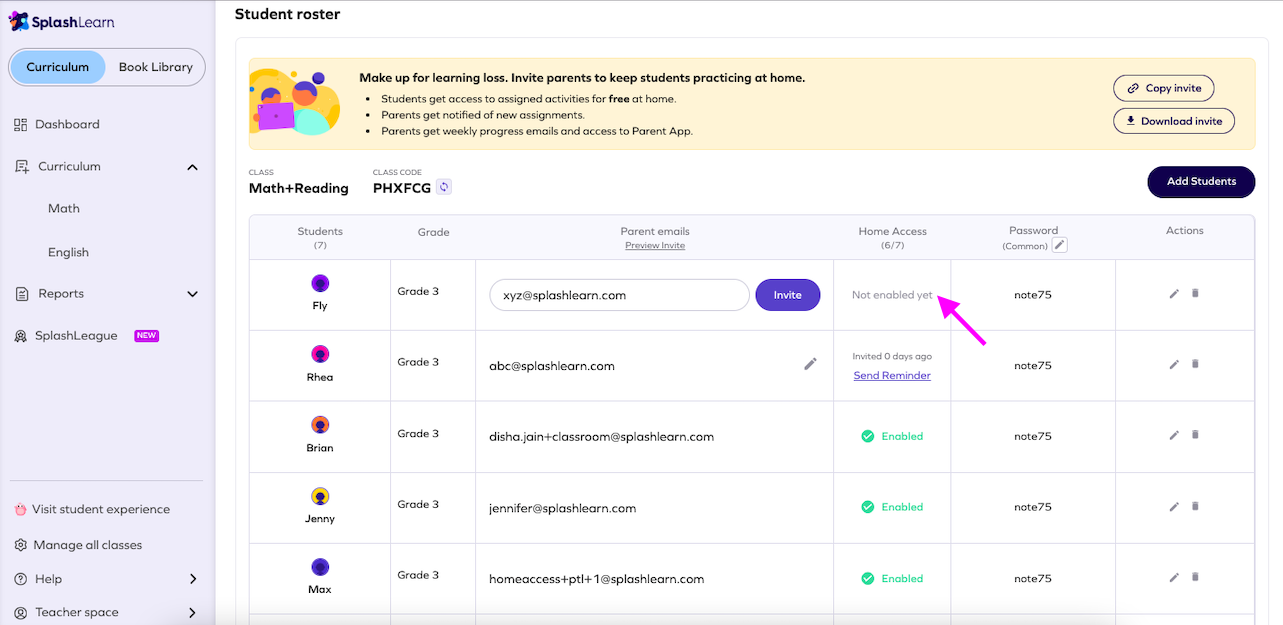Click jennifer@splashlearn.com email
The width and height of the screenshot is (1283, 625).
click(563, 508)
